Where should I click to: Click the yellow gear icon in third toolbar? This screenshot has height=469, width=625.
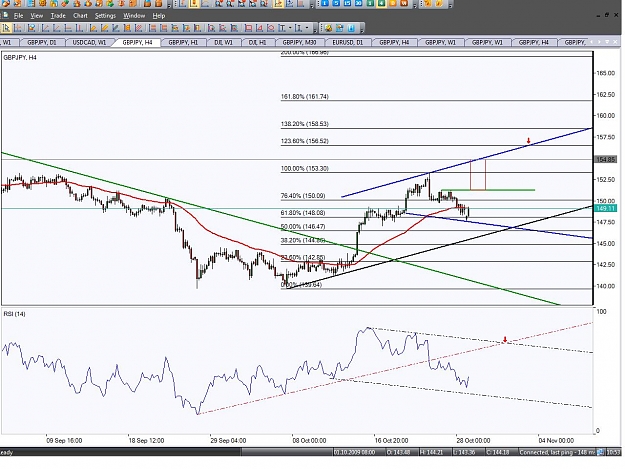[x=328, y=28]
